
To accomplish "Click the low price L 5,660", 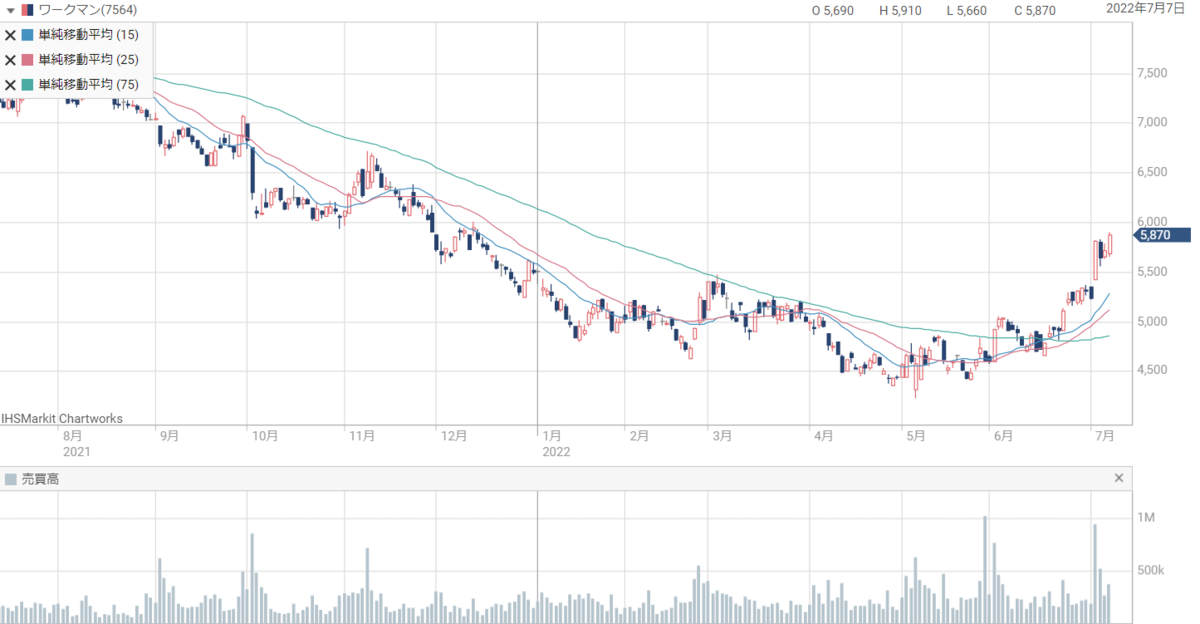I will tap(966, 10).
